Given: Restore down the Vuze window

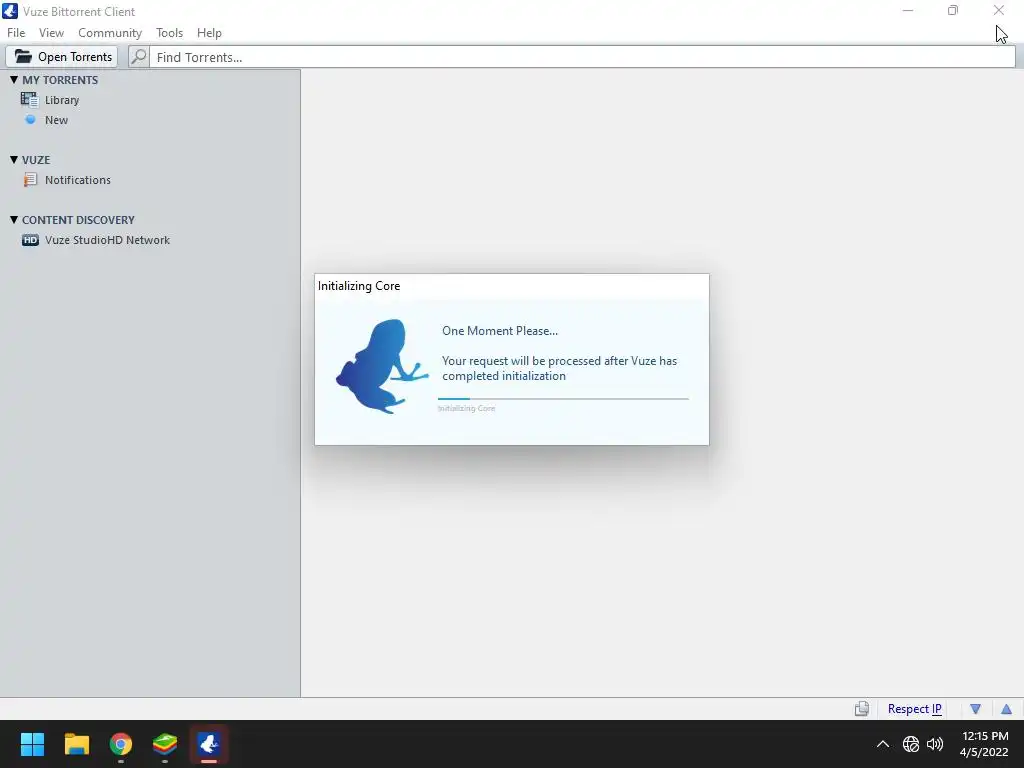Looking at the screenshot, I should click(x=953, y=10).
